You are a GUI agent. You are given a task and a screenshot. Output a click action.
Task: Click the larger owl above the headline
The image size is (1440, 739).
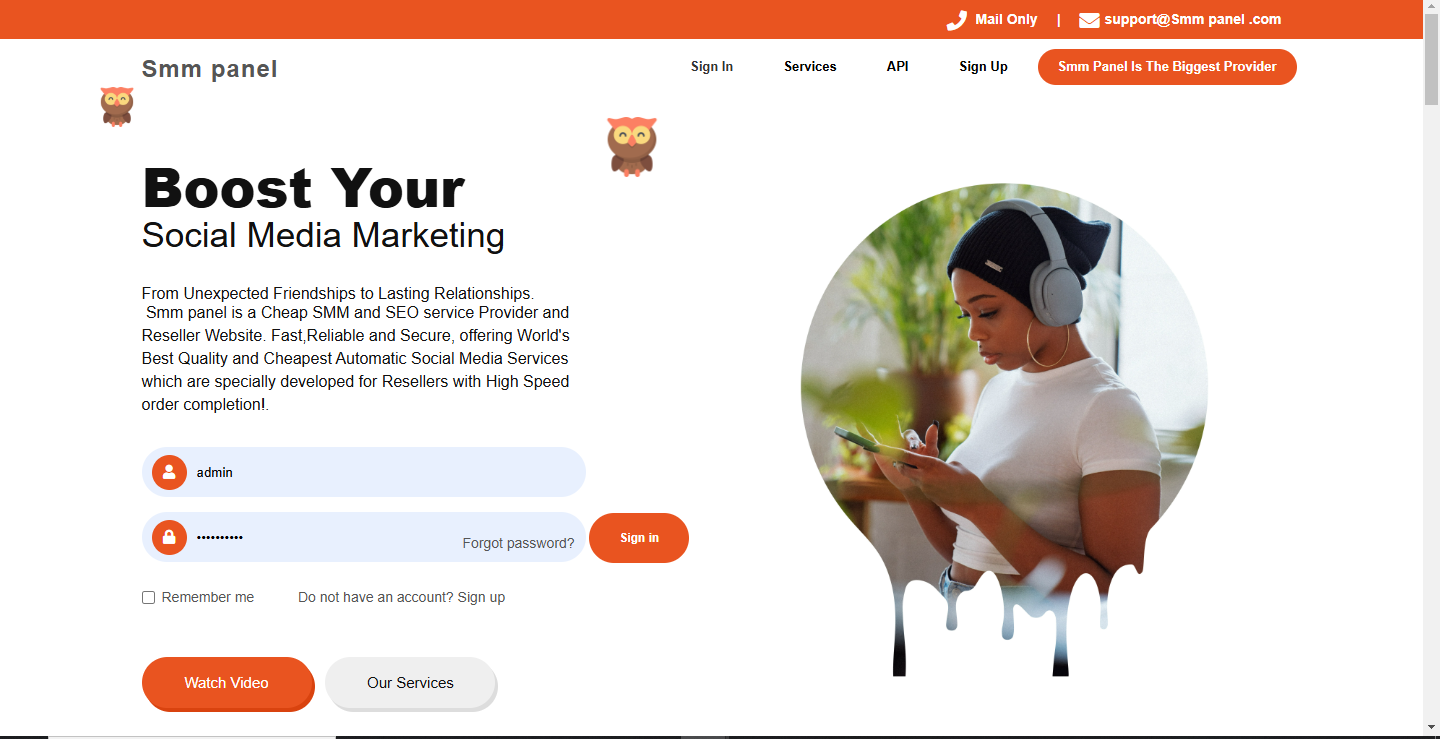(x=632, y=147)
